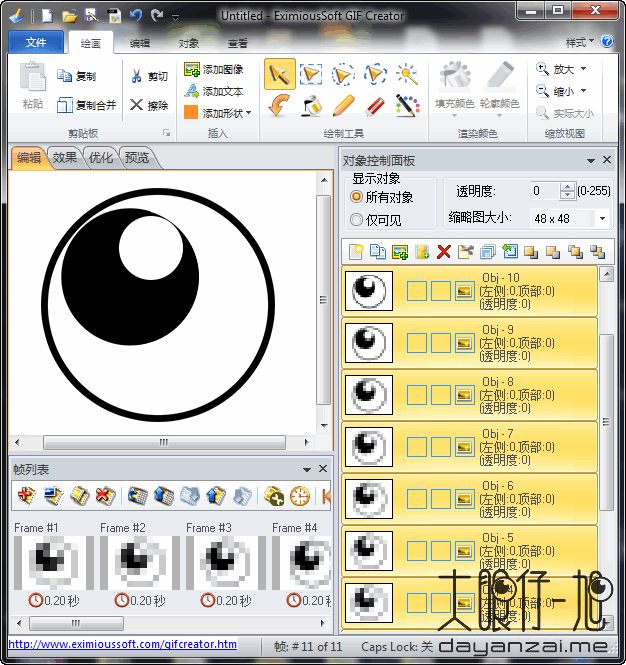Click the 剪切 scissors cut button
626x665 pixels.
[x=149, y=76]
